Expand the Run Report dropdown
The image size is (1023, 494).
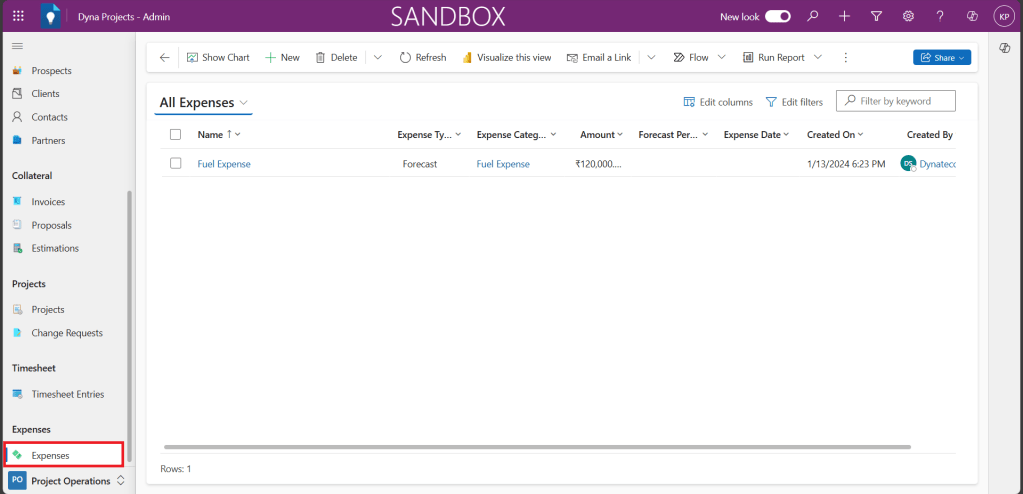(x=817, y=58)
